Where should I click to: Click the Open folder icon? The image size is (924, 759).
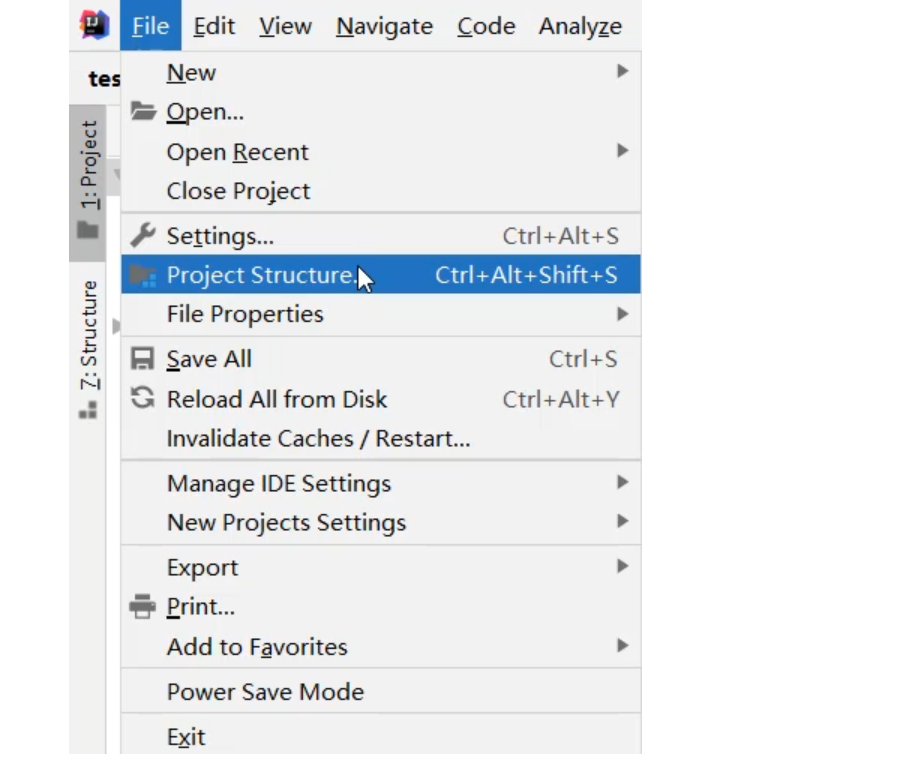pyautogui.click(x=143, y=112)
